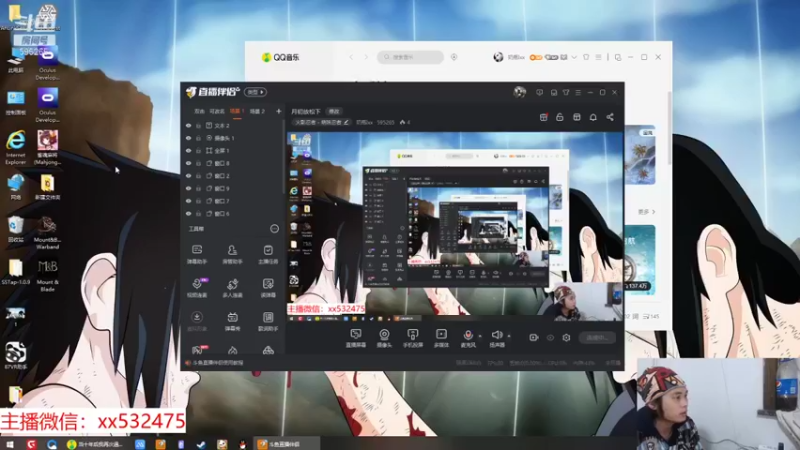Click the stream preview area
800x450 pixels.
(455, 227)
